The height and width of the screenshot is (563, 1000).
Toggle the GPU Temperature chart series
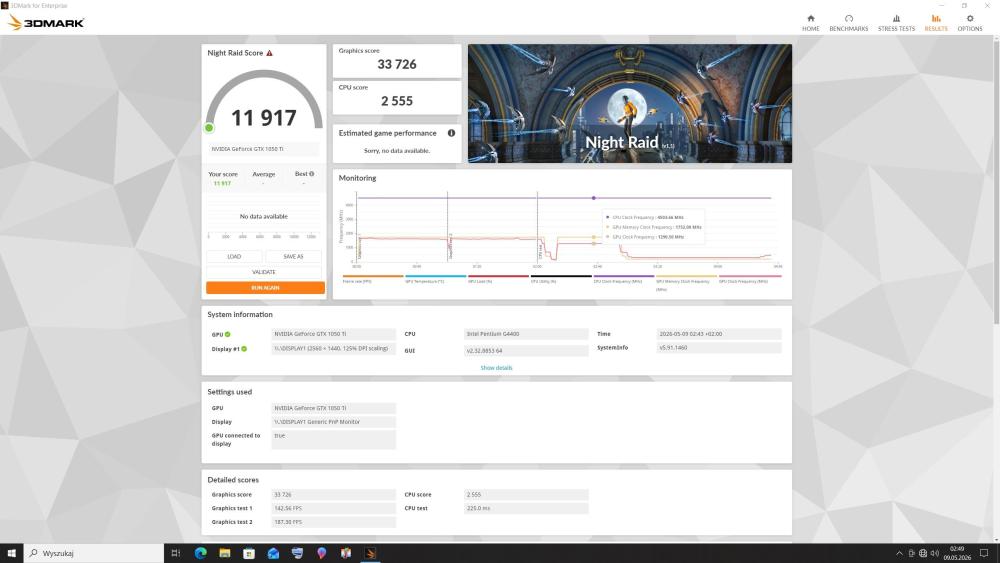[435, 279]
